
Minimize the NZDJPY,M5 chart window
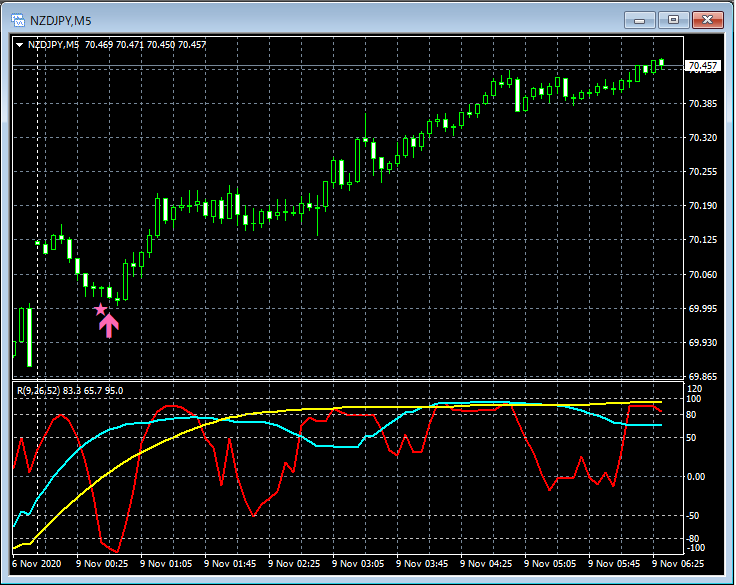640,19
